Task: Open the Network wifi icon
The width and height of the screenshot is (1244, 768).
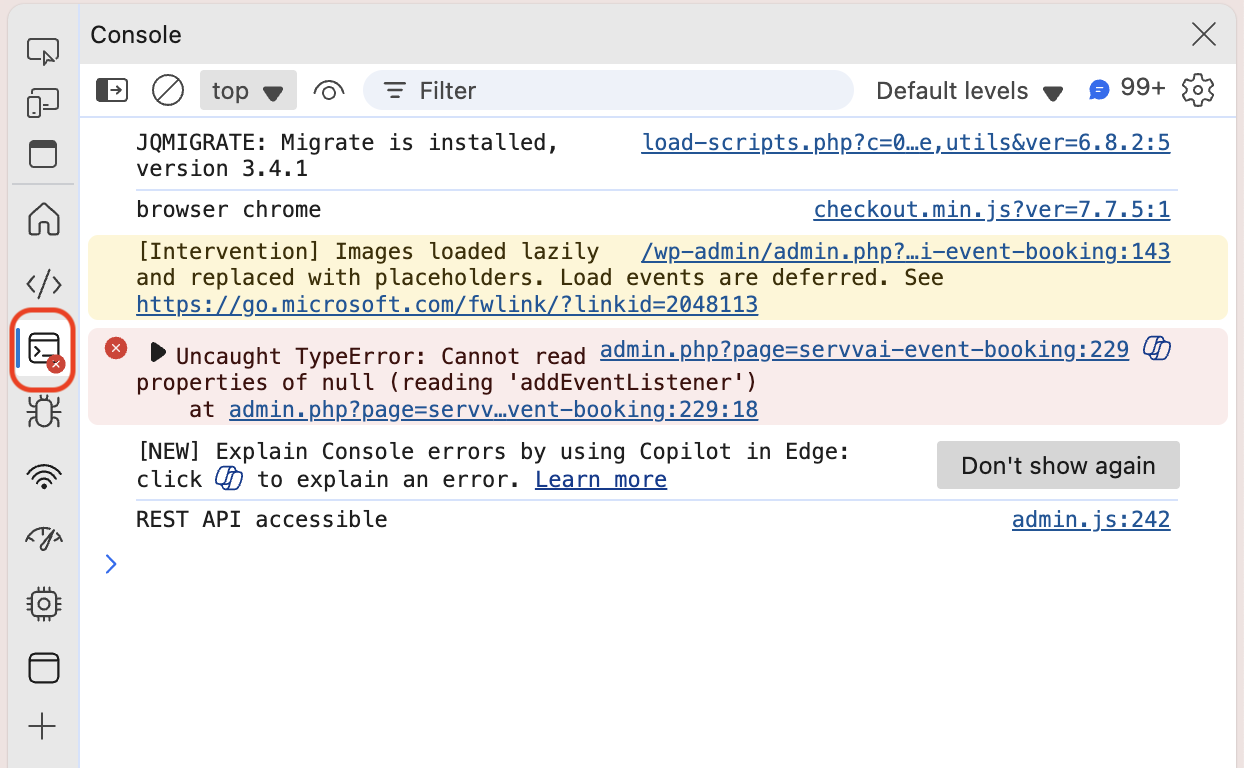Action: pos(42,476)
